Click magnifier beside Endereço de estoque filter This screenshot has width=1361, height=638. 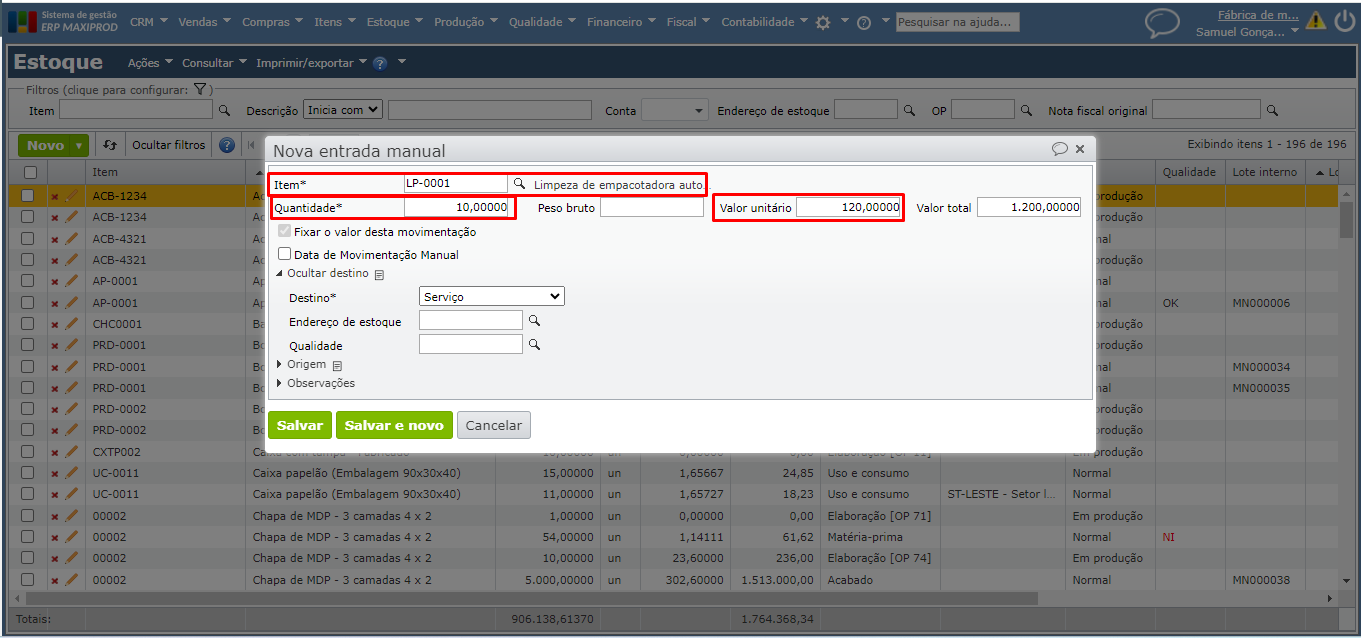pos(909,110)
